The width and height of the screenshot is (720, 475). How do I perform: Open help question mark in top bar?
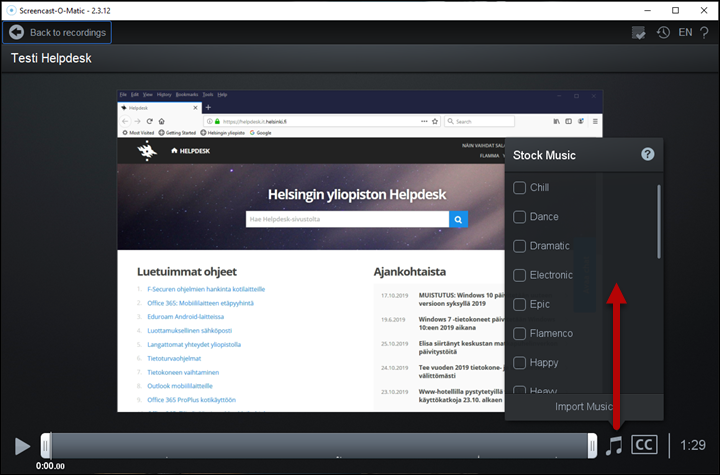click(x=704, y=33)
